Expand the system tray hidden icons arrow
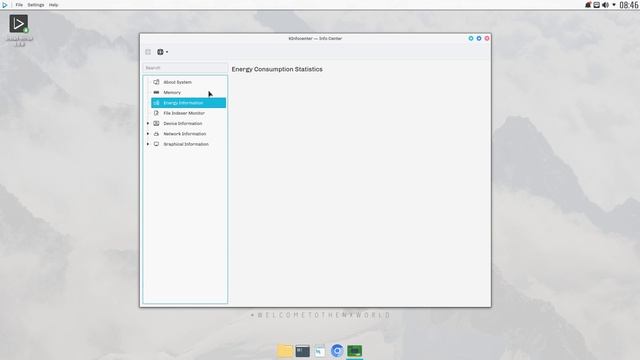The height and width of the screenshot is (360, 640). (614, 5)
